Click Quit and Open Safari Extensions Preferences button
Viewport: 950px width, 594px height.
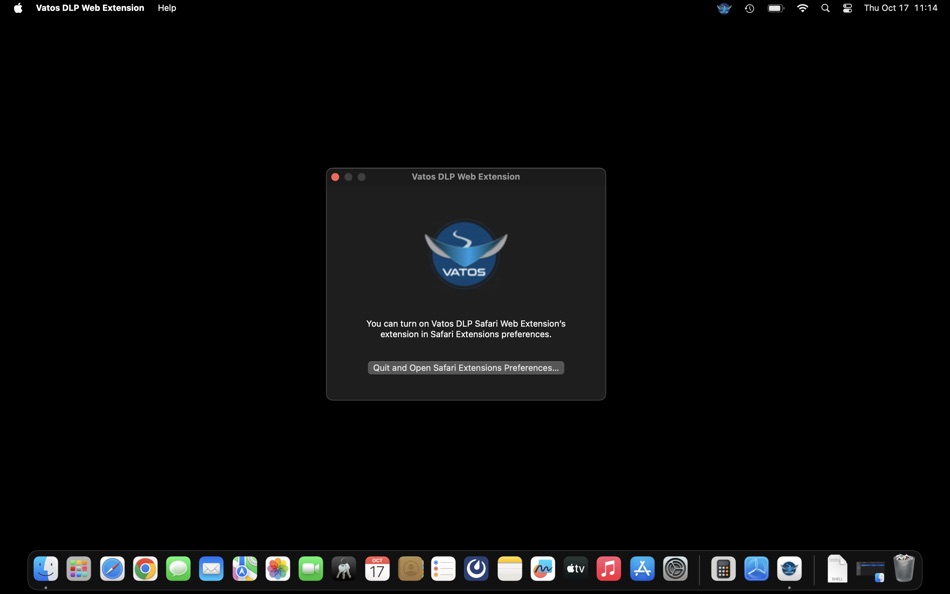465,368
